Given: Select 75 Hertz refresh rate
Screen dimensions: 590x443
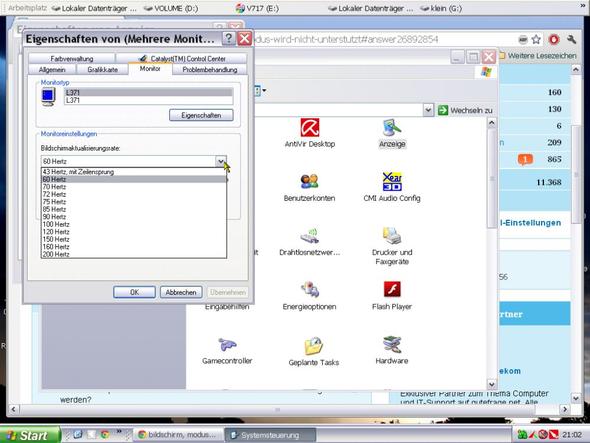Looking at the screenshot, I should point(134,202).
